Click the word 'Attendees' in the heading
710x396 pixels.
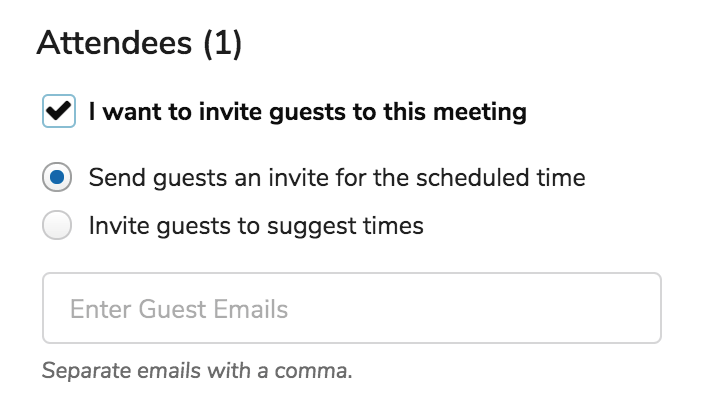pyautogui.click(x=115, y=43)
